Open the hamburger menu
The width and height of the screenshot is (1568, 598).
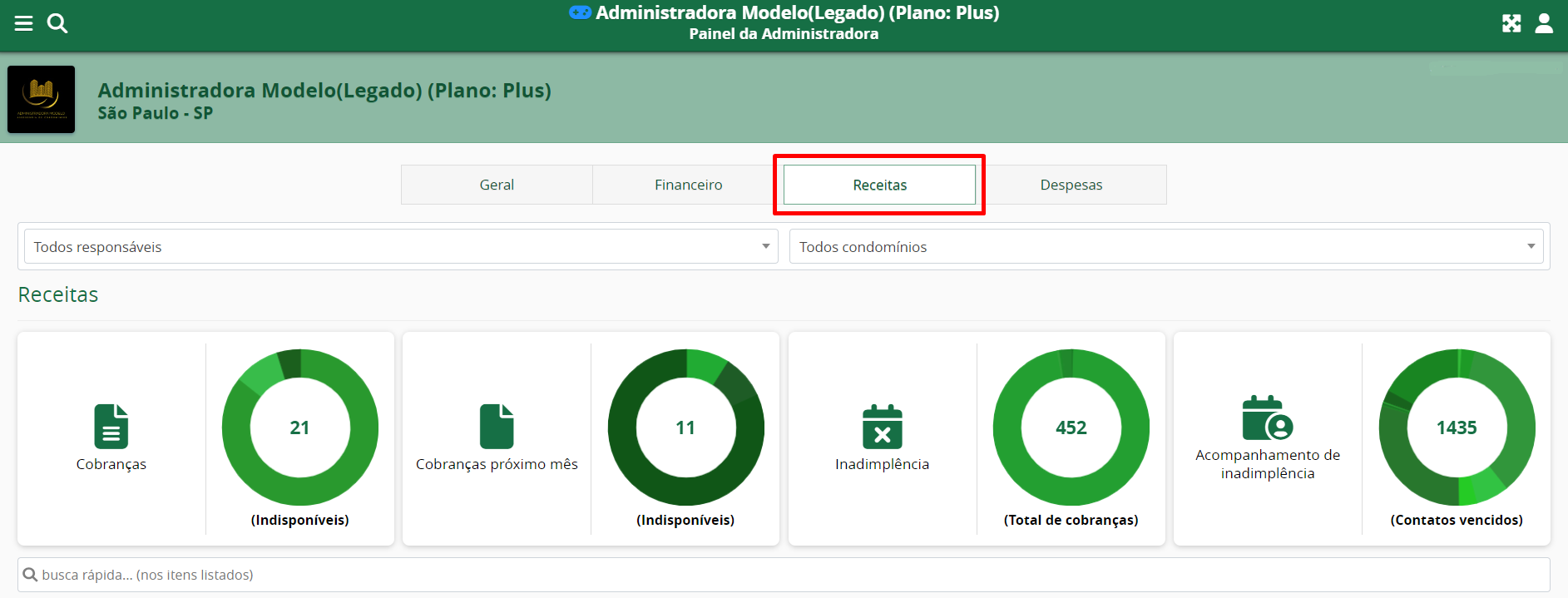click(x=24, y=23)
